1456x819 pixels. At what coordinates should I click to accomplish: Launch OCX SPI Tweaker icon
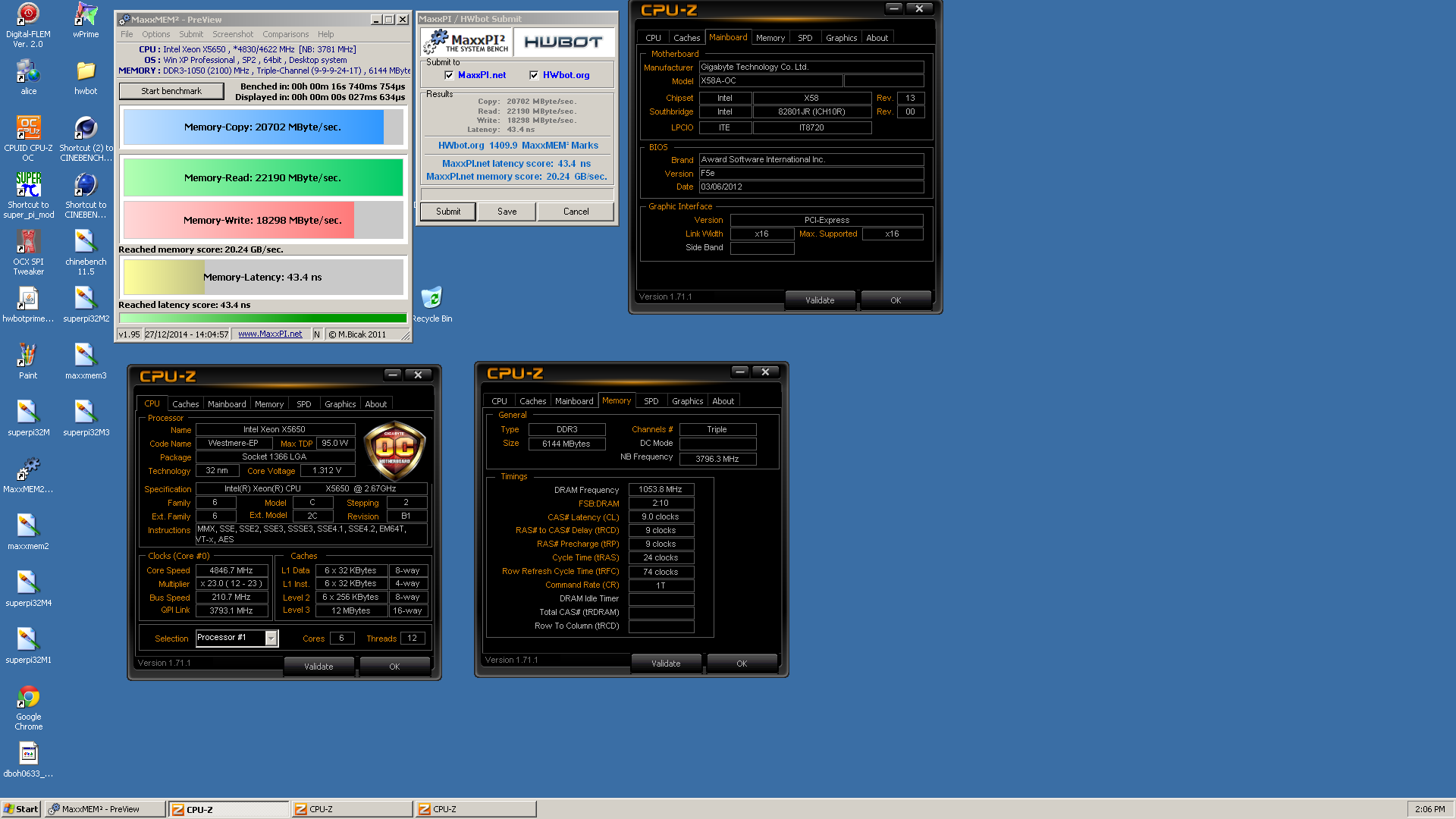click(x=28, y=252)
